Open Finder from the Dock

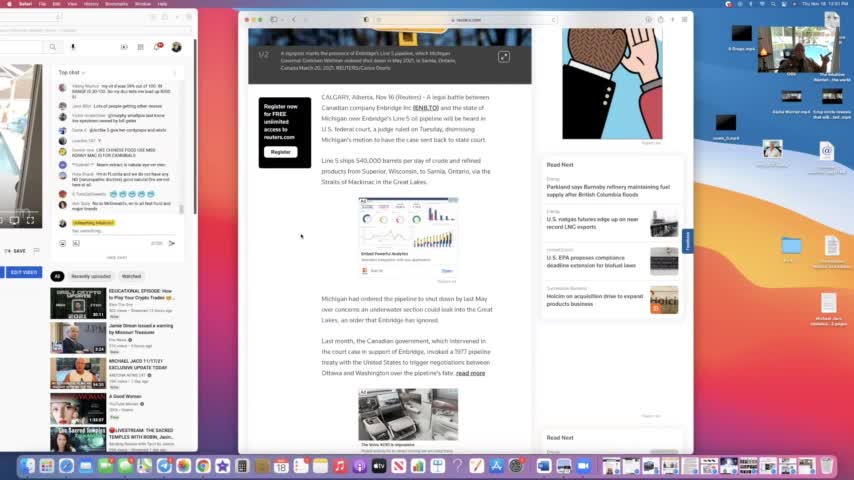click(x=27, y=466)
